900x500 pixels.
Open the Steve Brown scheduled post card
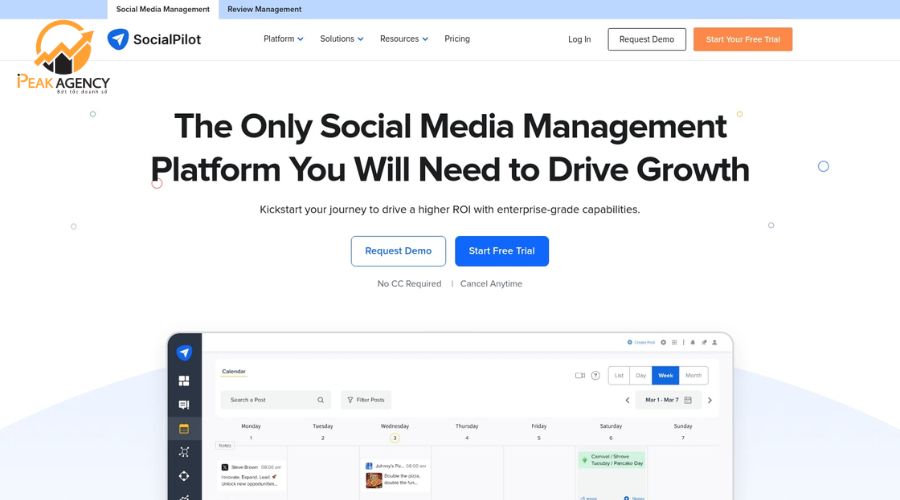point(251,475)
